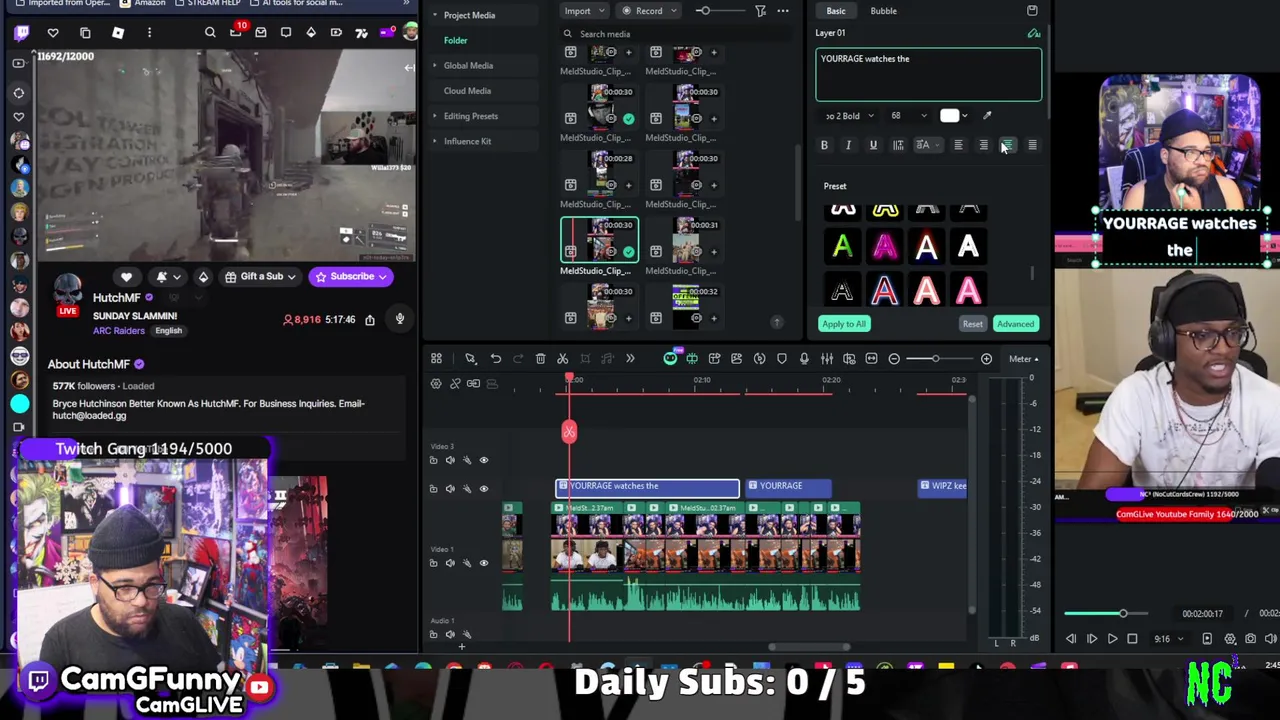Screen dimensions: 1280x720
Task: Toggle bold text formatting
Action: click(824, 146)
